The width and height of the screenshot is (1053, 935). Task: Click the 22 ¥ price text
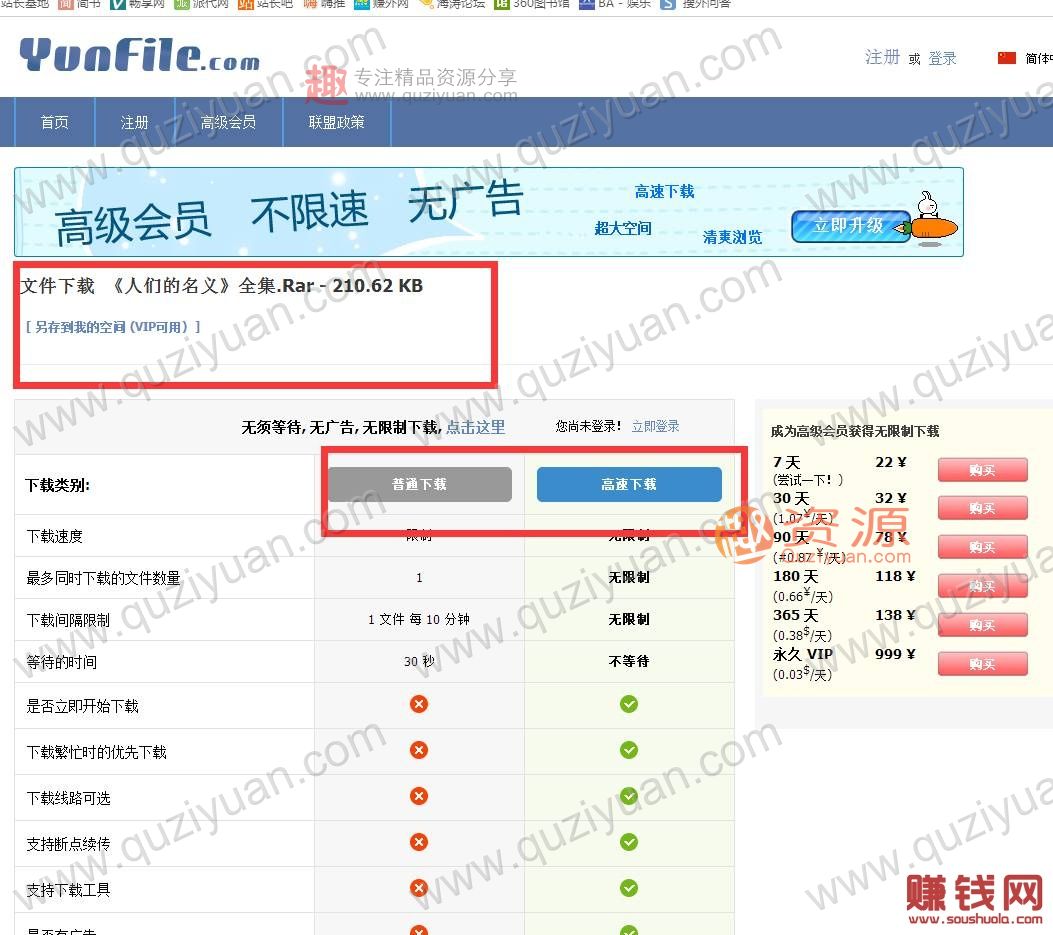tap(891, 462)
